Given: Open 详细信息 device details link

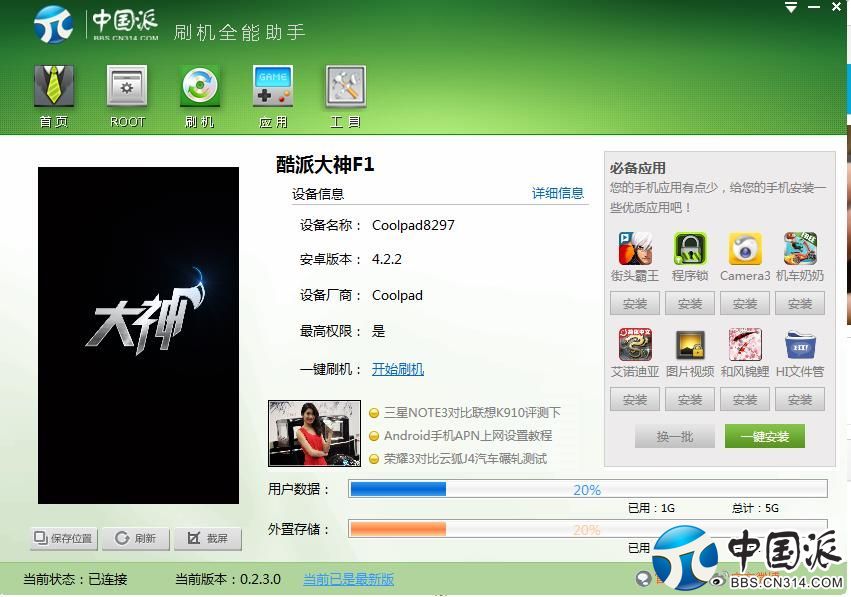Looking at the screenshot, I should point(557,193).
